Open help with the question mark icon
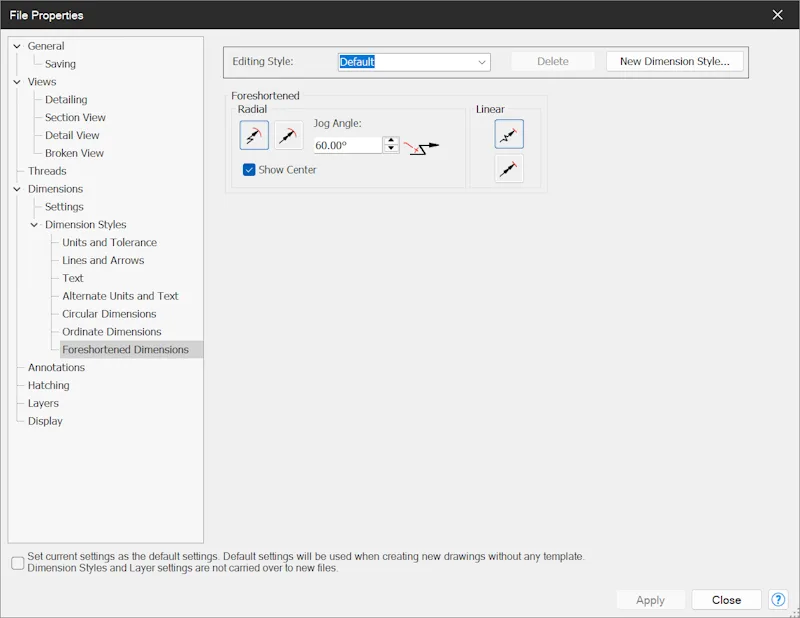Viewport: 800px width, 618px height. pos(778,600)
